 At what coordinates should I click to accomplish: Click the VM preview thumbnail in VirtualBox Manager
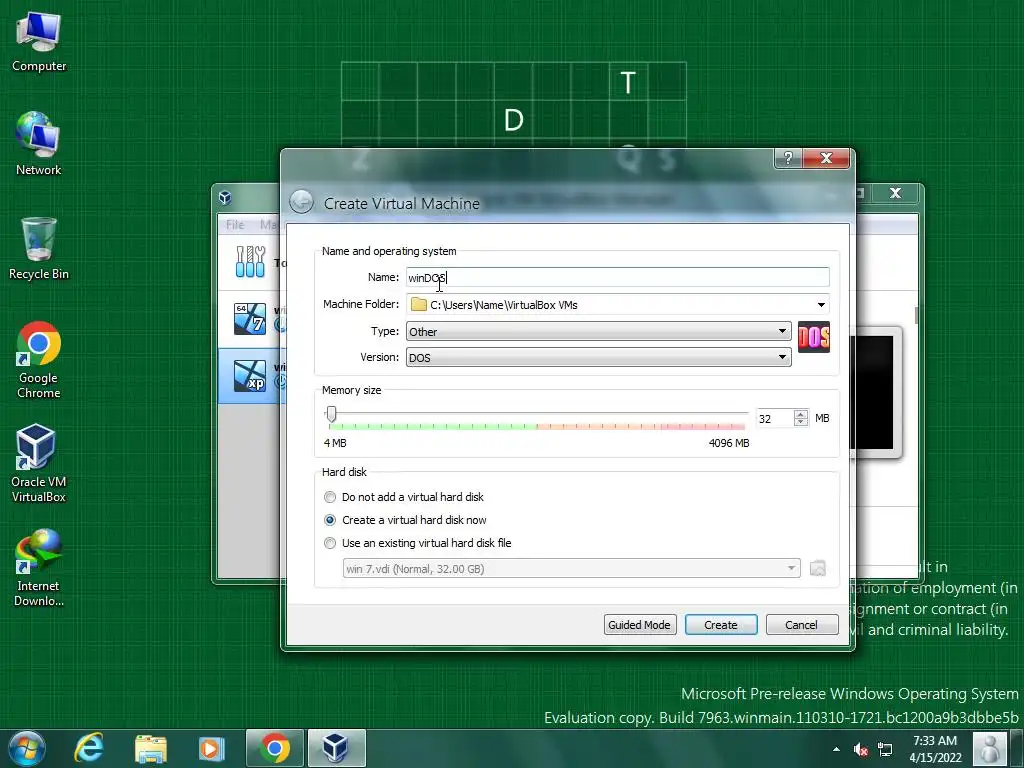pyautogui.click(x=875, y=392)
